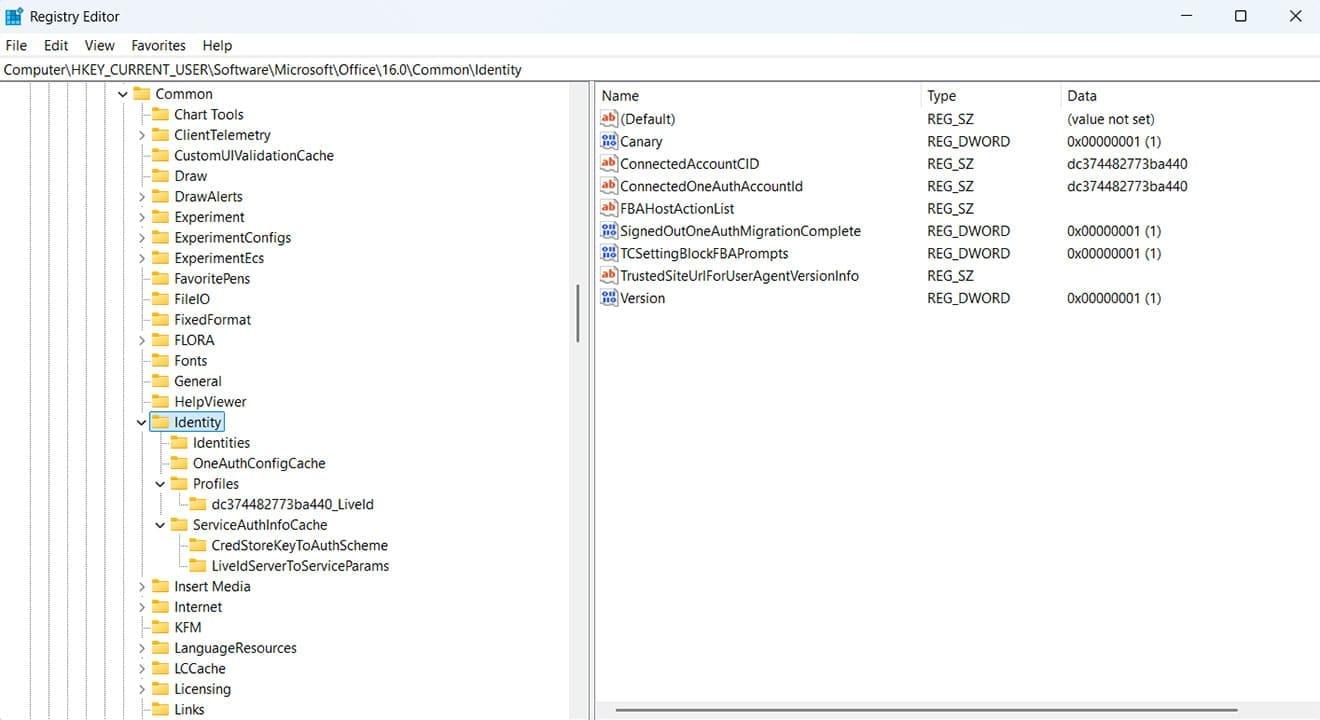The height and width of the screenshot is (720, 1320).
Task: Select the dc374482773ba440_LiveId subkey
Action: 290,504
